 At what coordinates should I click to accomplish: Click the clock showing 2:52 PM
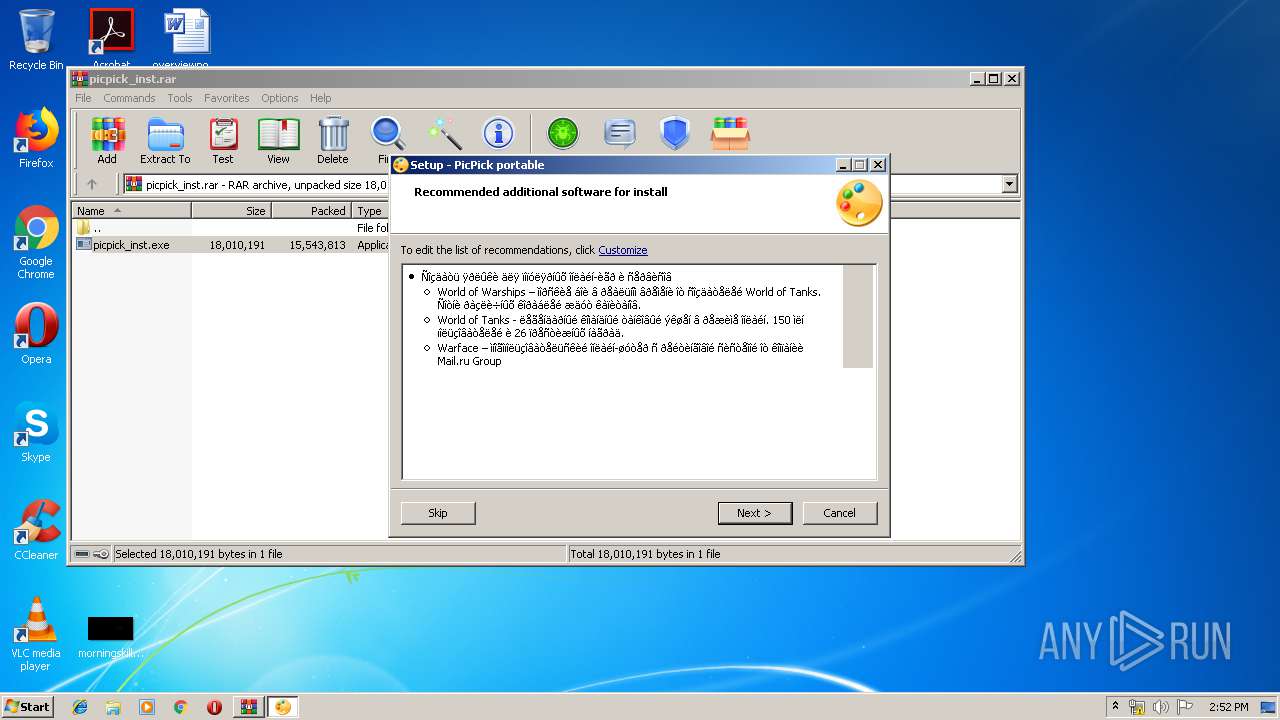1228,707
